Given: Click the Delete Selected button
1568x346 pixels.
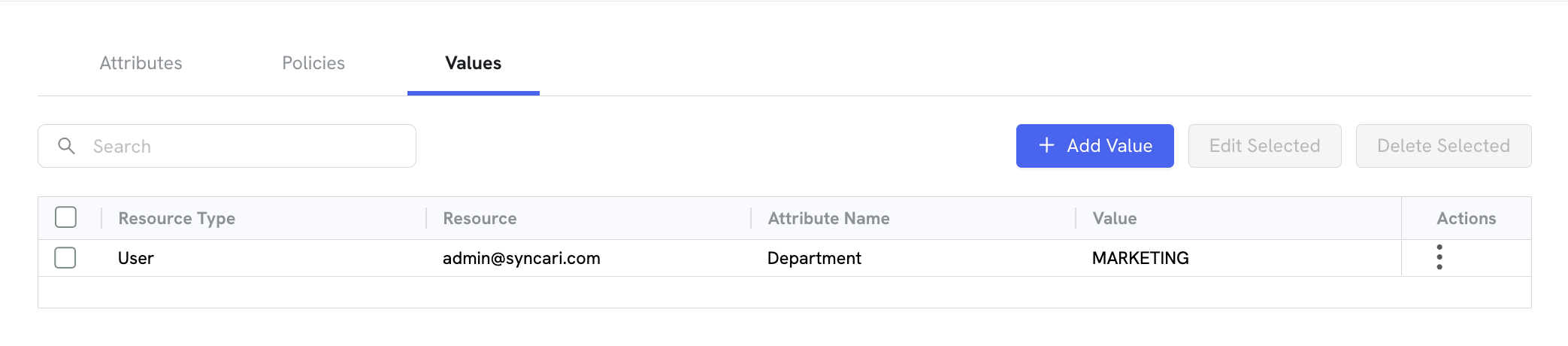Looking at the screenshot, I should tap(1444, 146).
